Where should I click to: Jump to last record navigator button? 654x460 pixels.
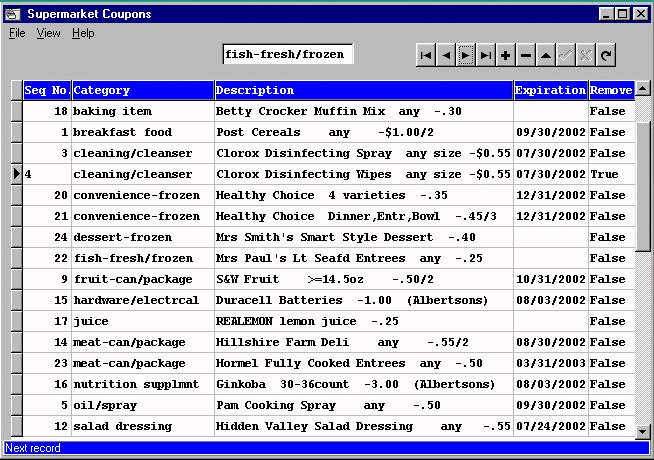point(485,55)
